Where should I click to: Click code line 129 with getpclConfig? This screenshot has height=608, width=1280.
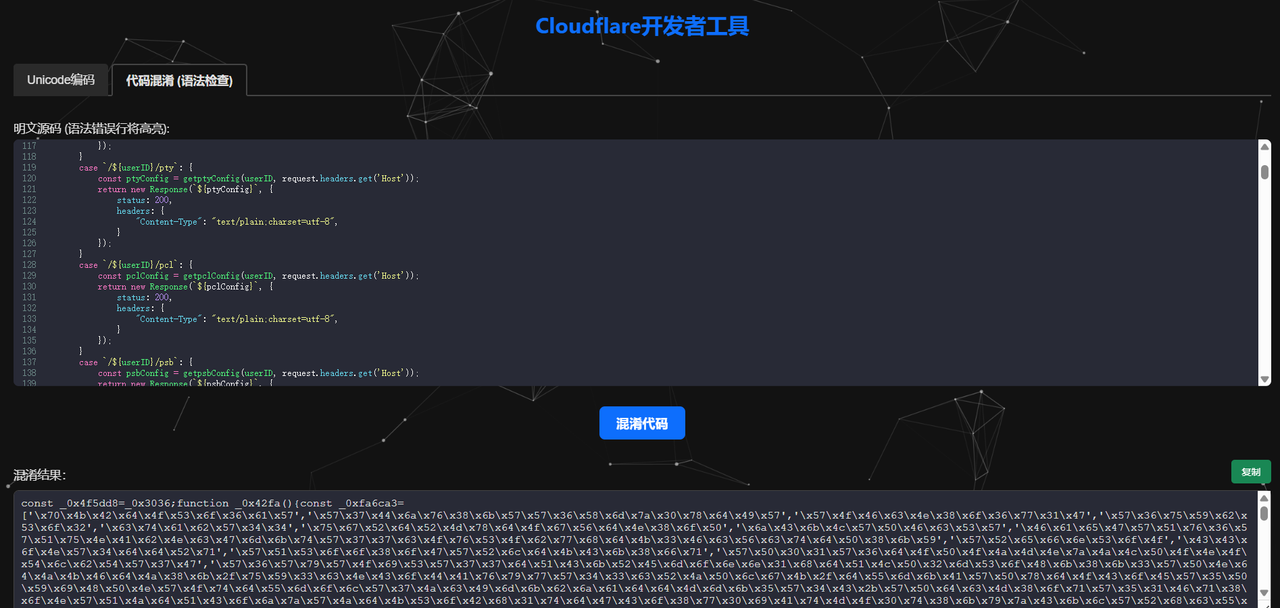pos(258,275)
